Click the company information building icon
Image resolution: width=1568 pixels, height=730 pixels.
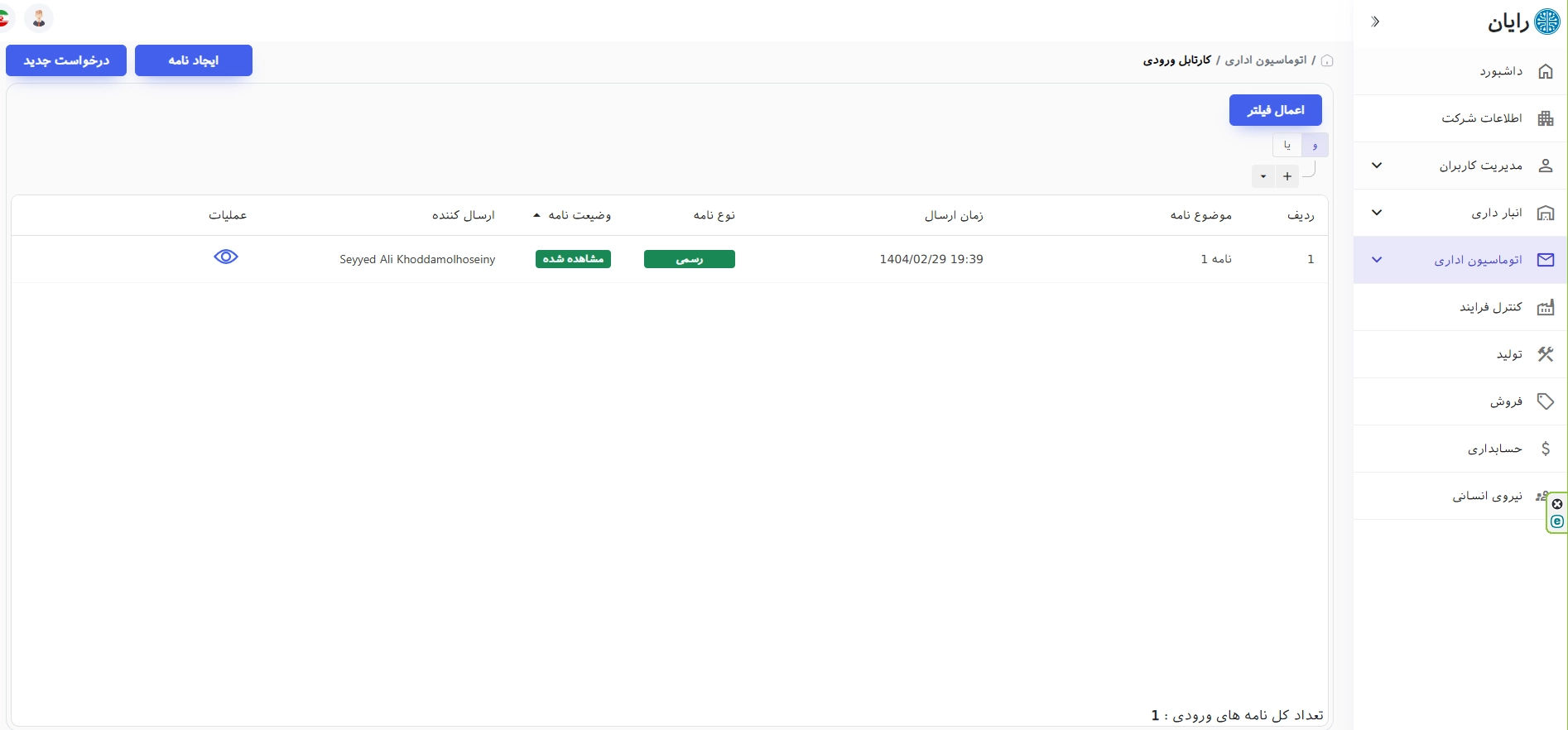point(1546,118)
